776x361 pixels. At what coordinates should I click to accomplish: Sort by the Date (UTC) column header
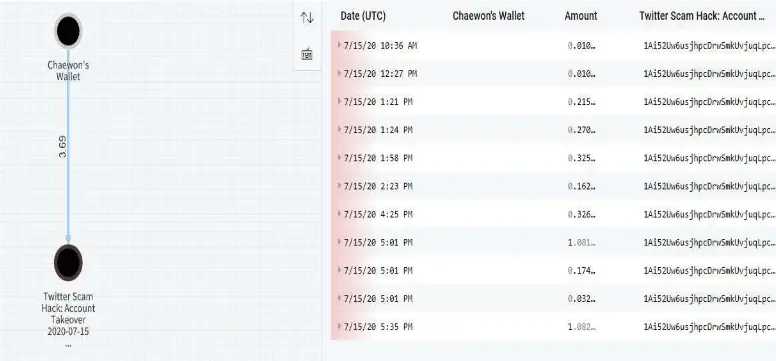363,16
